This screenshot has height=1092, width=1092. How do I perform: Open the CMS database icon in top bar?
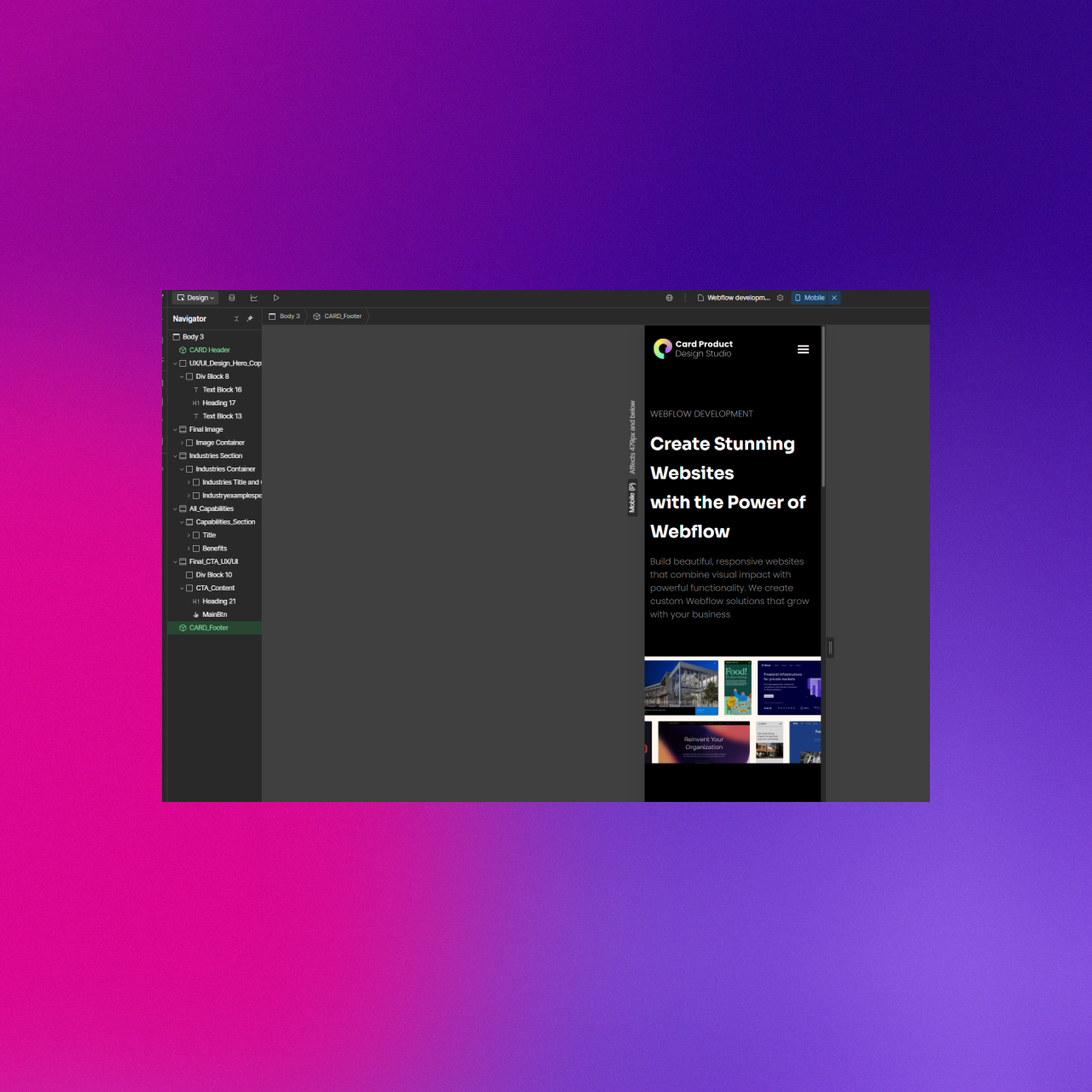pos(232,298)
